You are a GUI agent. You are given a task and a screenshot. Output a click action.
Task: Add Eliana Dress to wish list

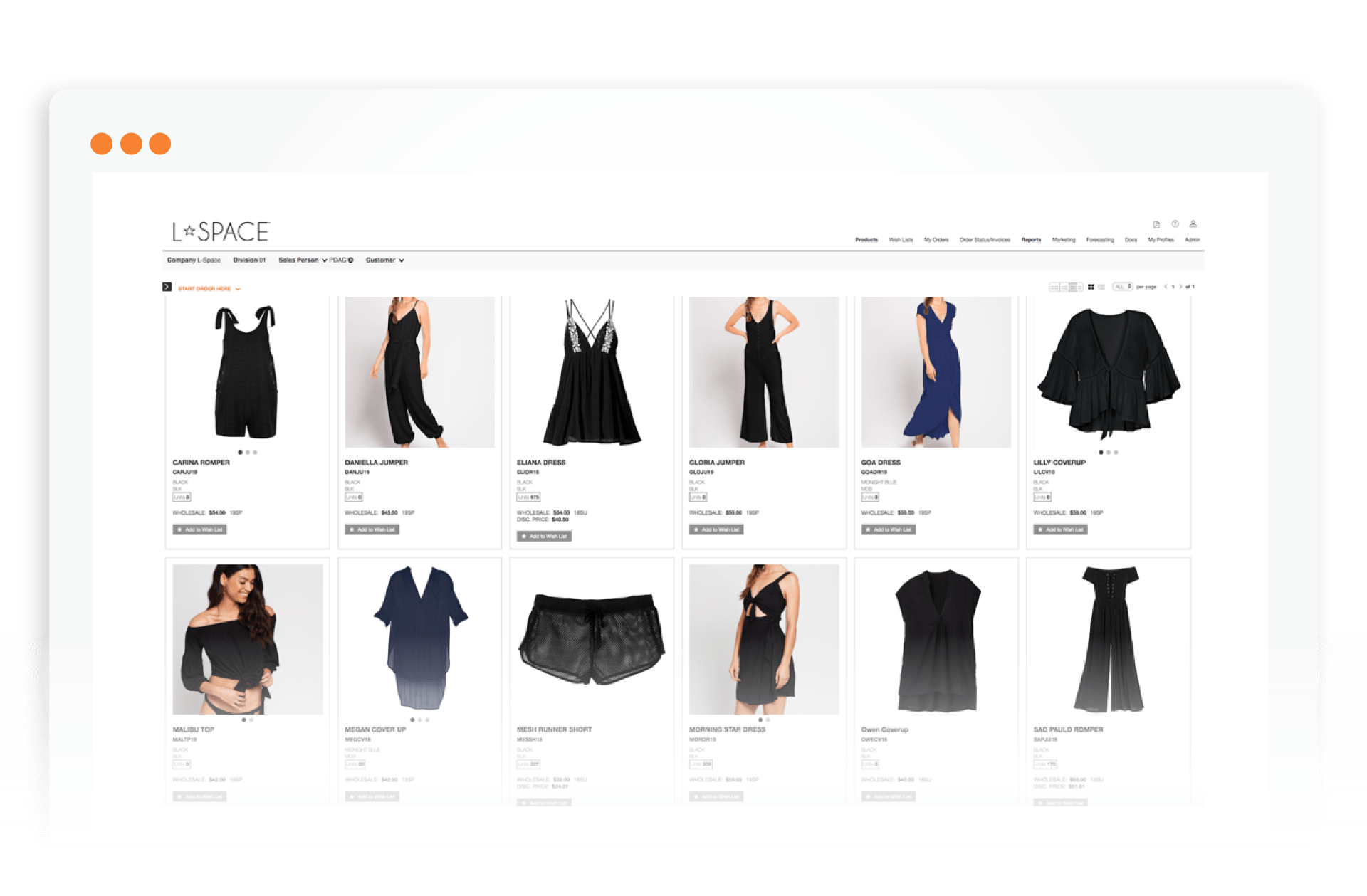pos(544,537)
